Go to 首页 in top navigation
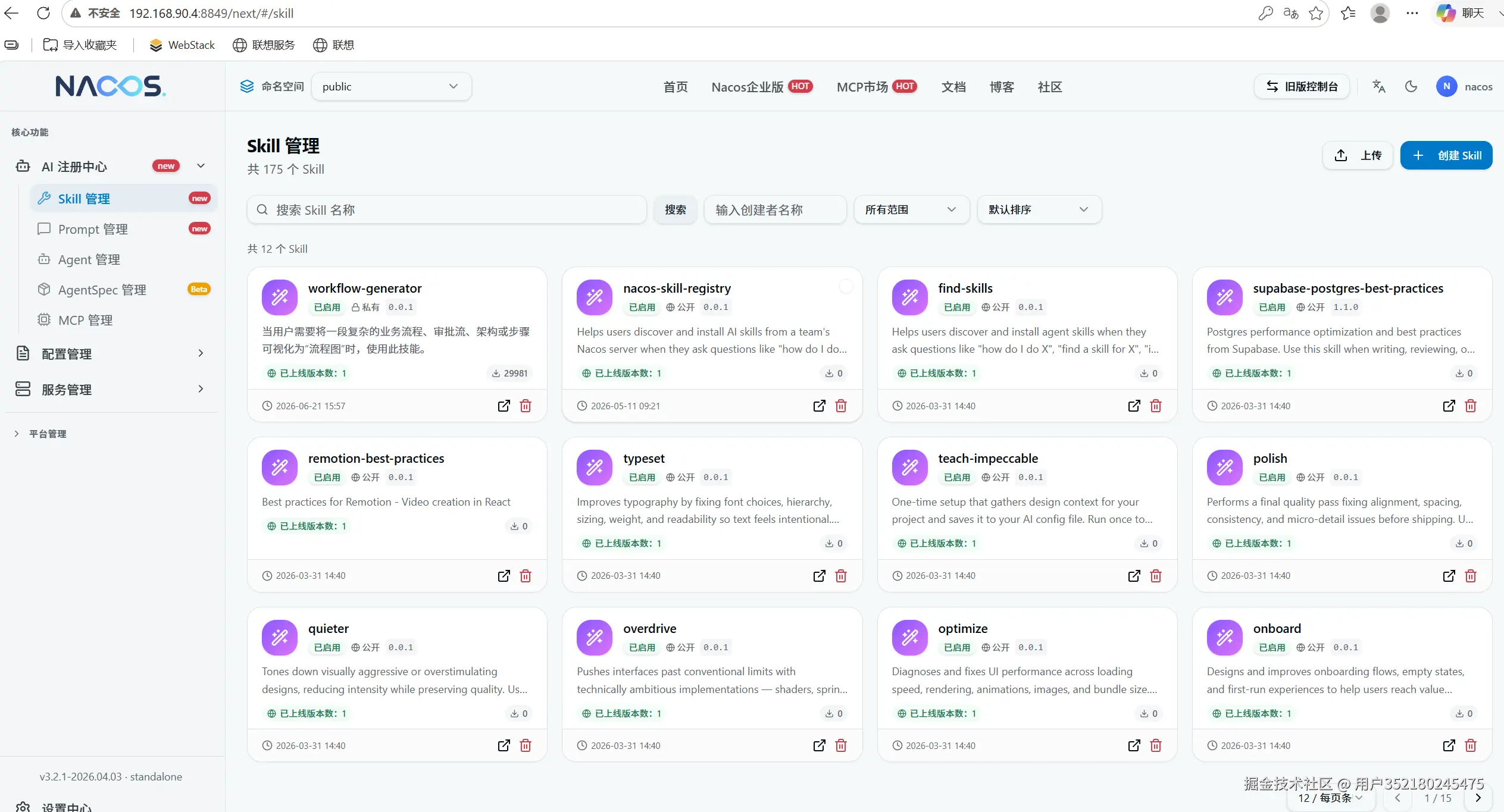Image resolution: width=1504 pixels, height=812 pixels. 676,87
